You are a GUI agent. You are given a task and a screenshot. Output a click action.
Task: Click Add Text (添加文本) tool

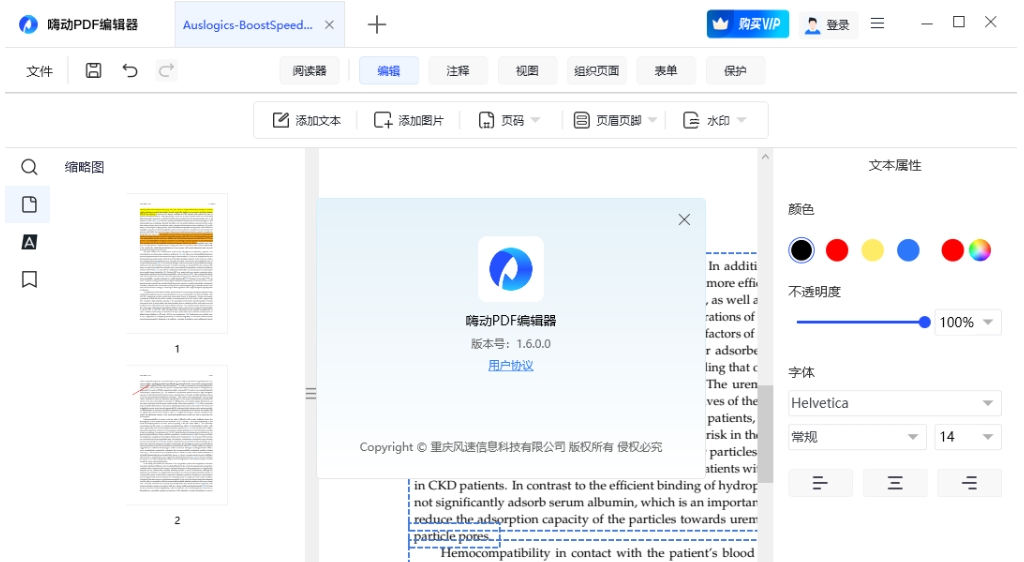(306, 120)
